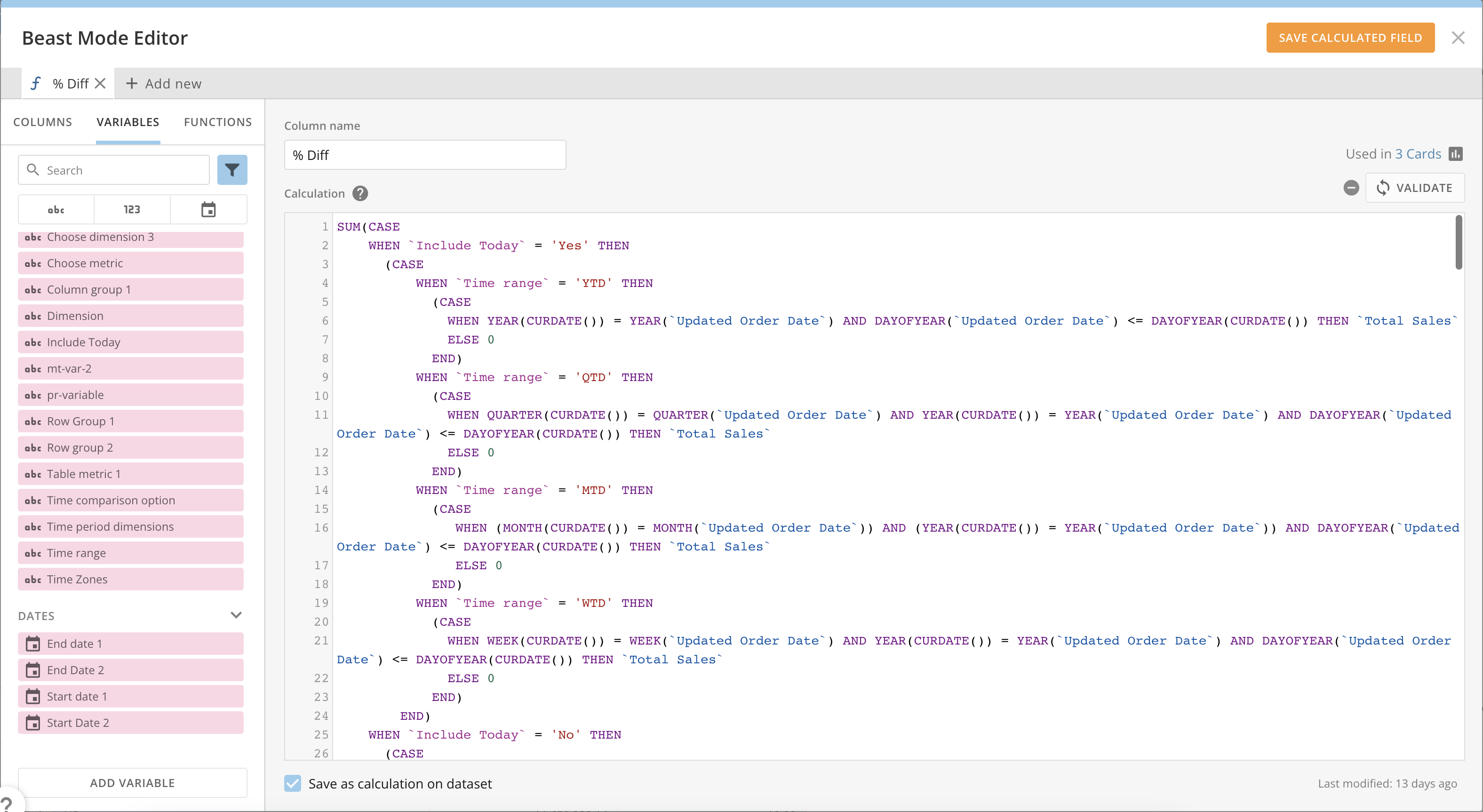
Task: Open the COLUMNS tab
Action: [43, 121]
